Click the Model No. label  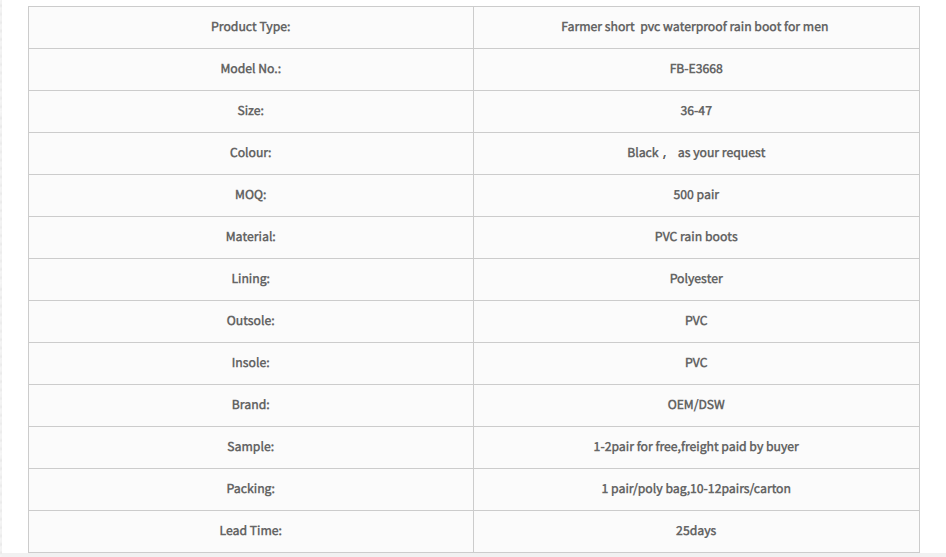[250, 69]
